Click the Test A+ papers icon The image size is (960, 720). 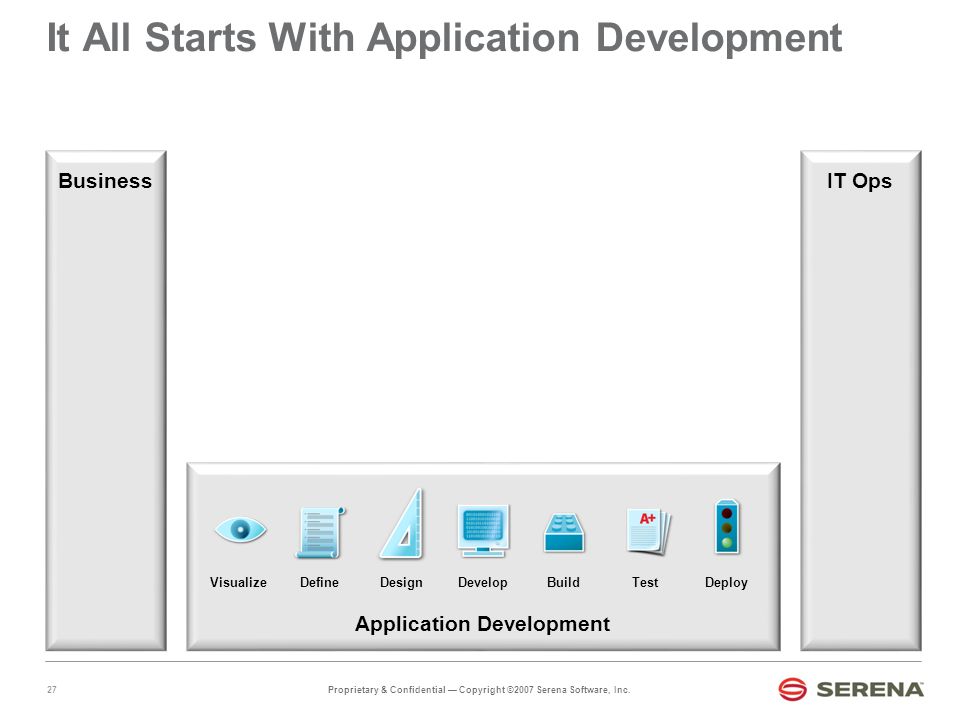(648, 531)
